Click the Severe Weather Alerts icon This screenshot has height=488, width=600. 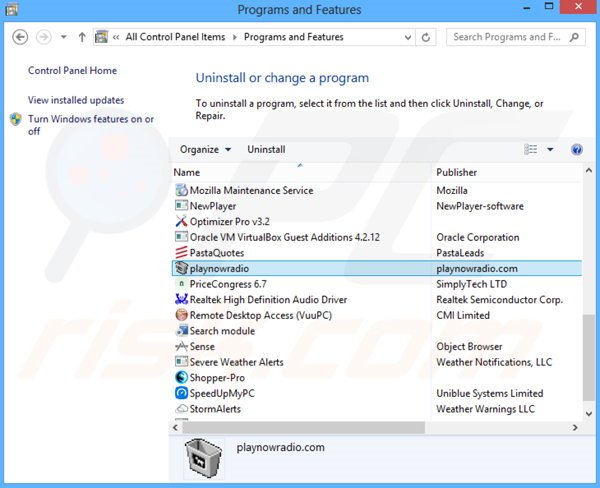pos(181,362)
